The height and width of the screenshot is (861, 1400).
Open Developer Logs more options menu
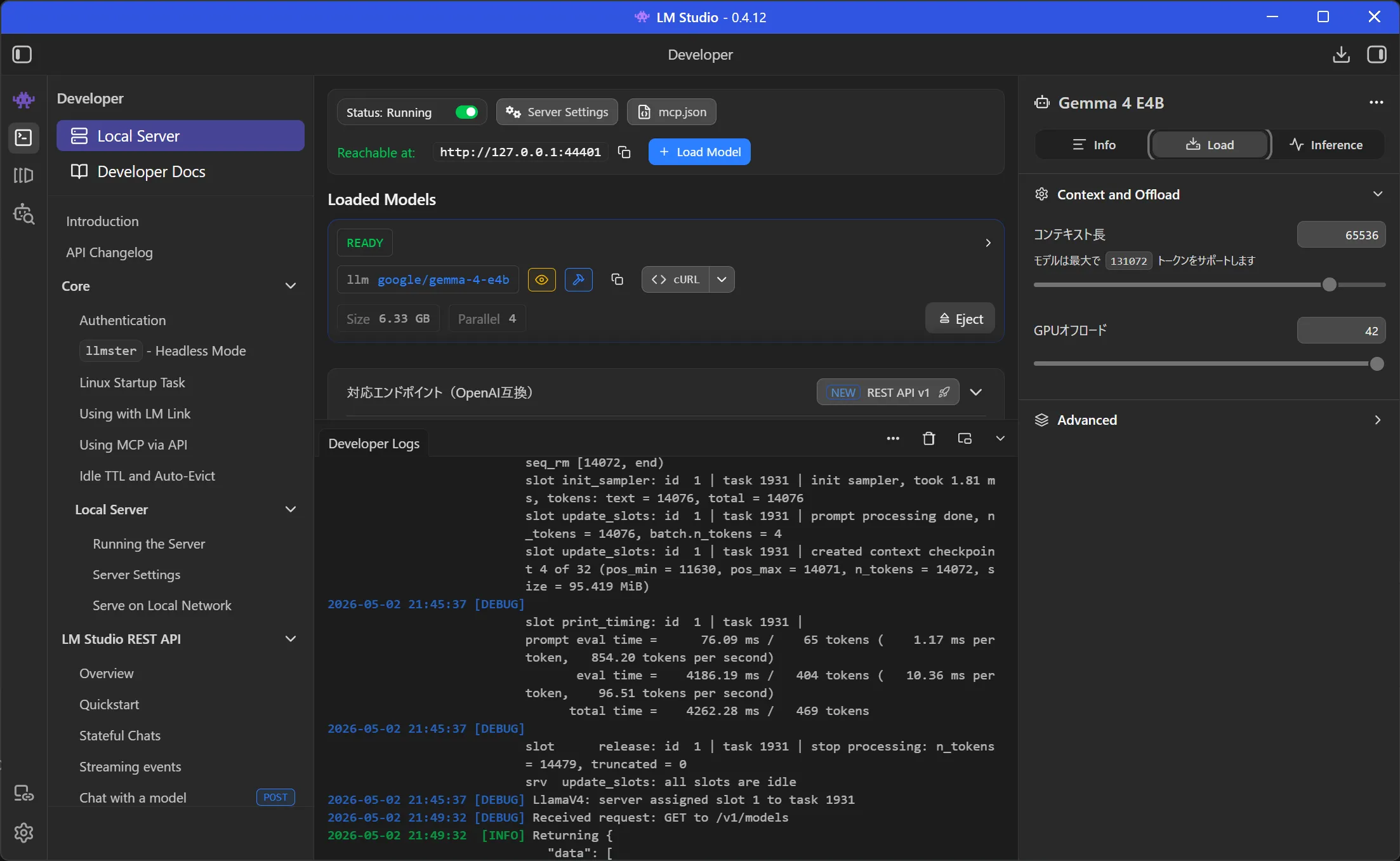[x=893, y=438]
